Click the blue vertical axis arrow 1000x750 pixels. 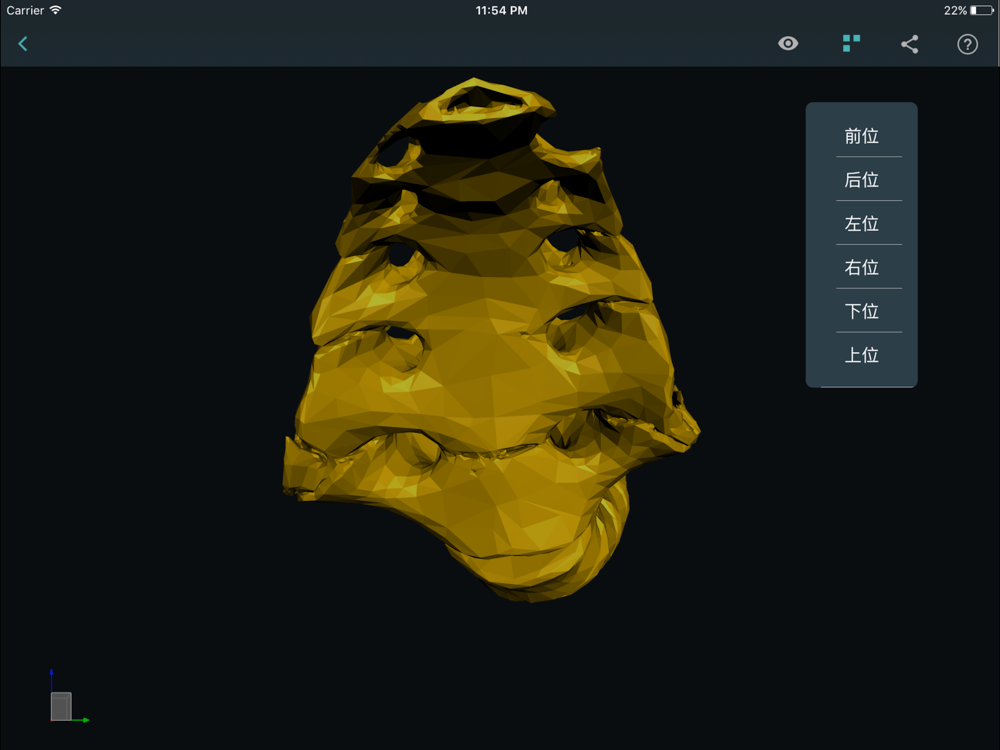click(x=51, y=679)
